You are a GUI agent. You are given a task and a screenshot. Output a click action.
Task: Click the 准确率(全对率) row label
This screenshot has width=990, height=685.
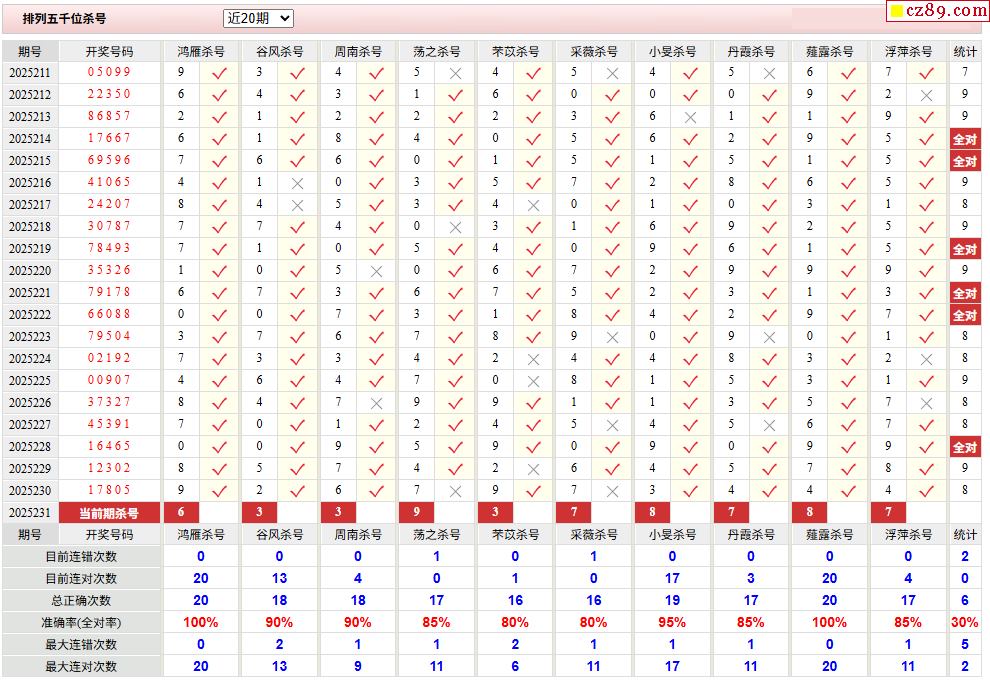click(81, 623)
